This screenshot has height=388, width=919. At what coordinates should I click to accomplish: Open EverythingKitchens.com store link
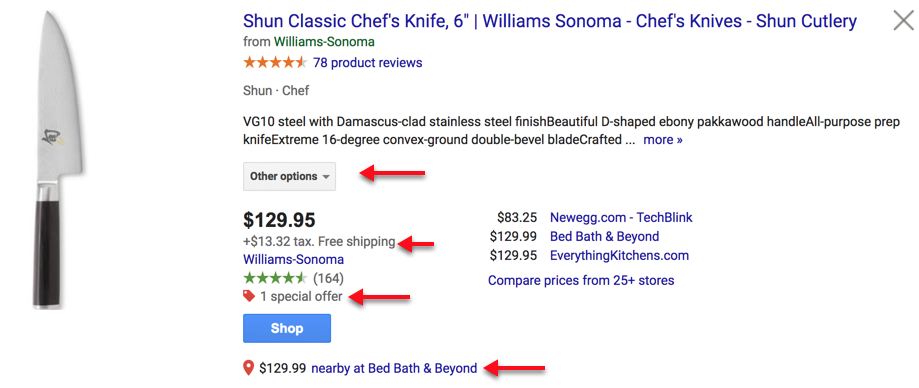620,256
